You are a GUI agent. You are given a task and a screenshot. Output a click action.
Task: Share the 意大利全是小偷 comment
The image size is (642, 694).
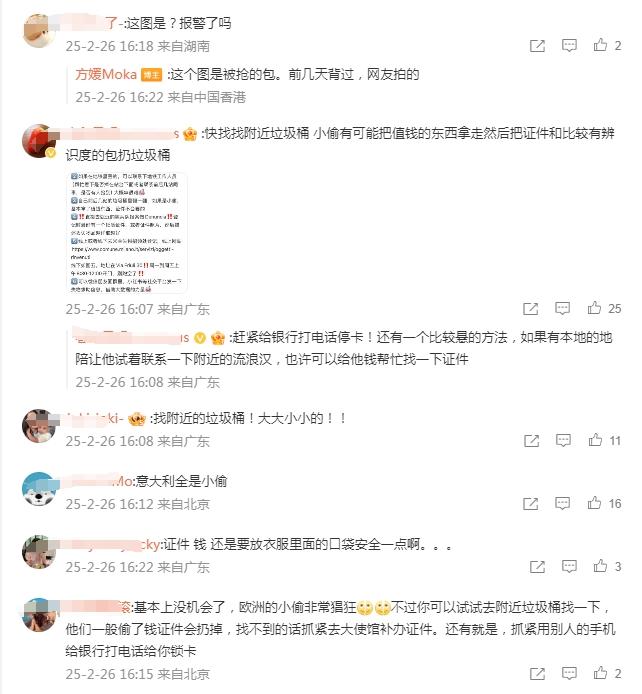click(x=531, y=503)
